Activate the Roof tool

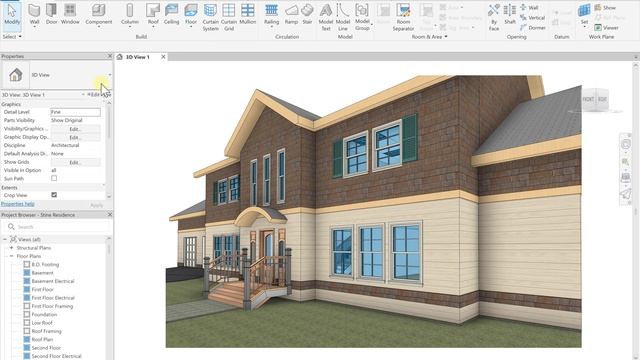153,15
